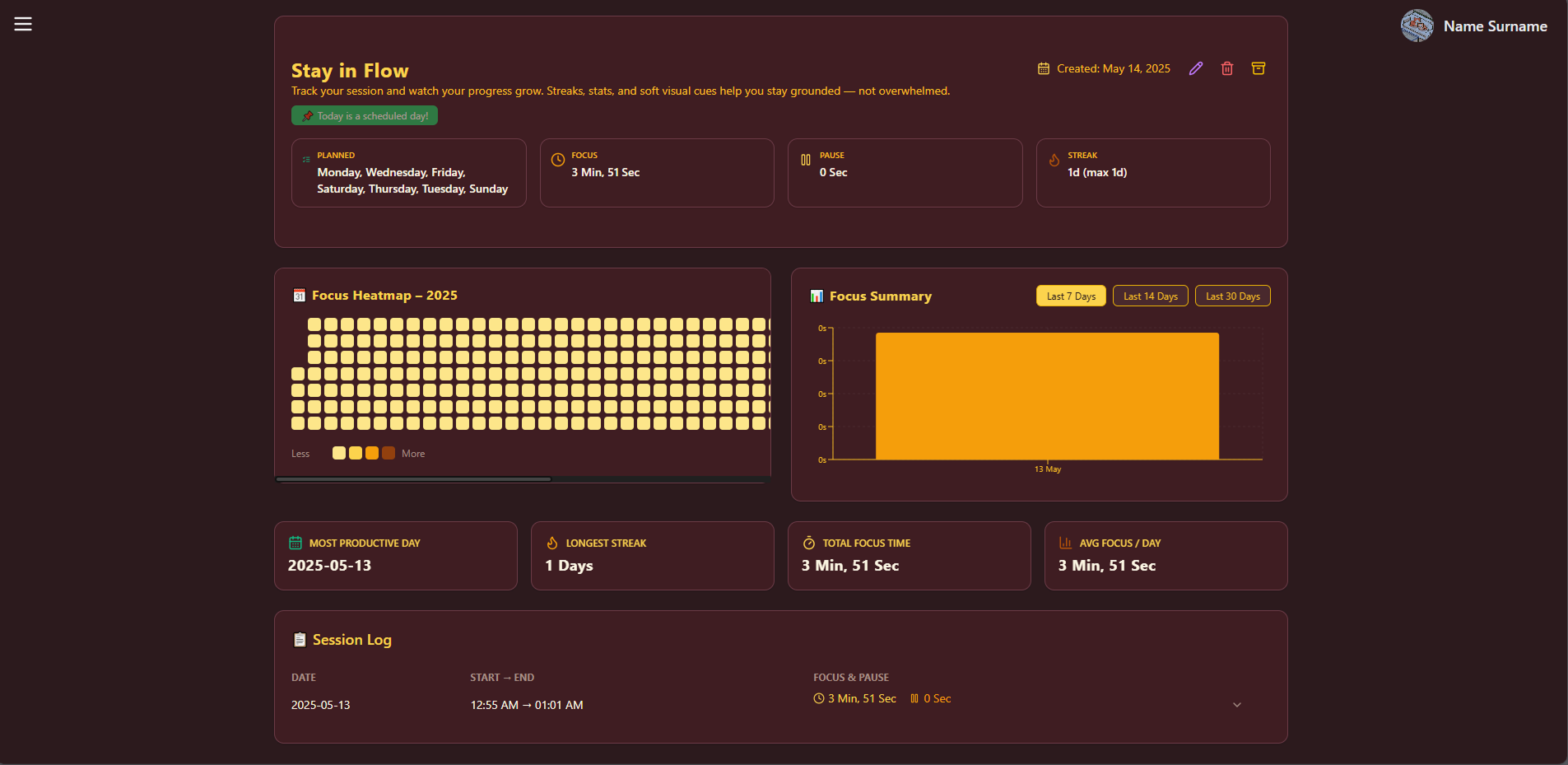Click the Most Productive Day card
The image size is (1568, 765).
tap(396, 556)
